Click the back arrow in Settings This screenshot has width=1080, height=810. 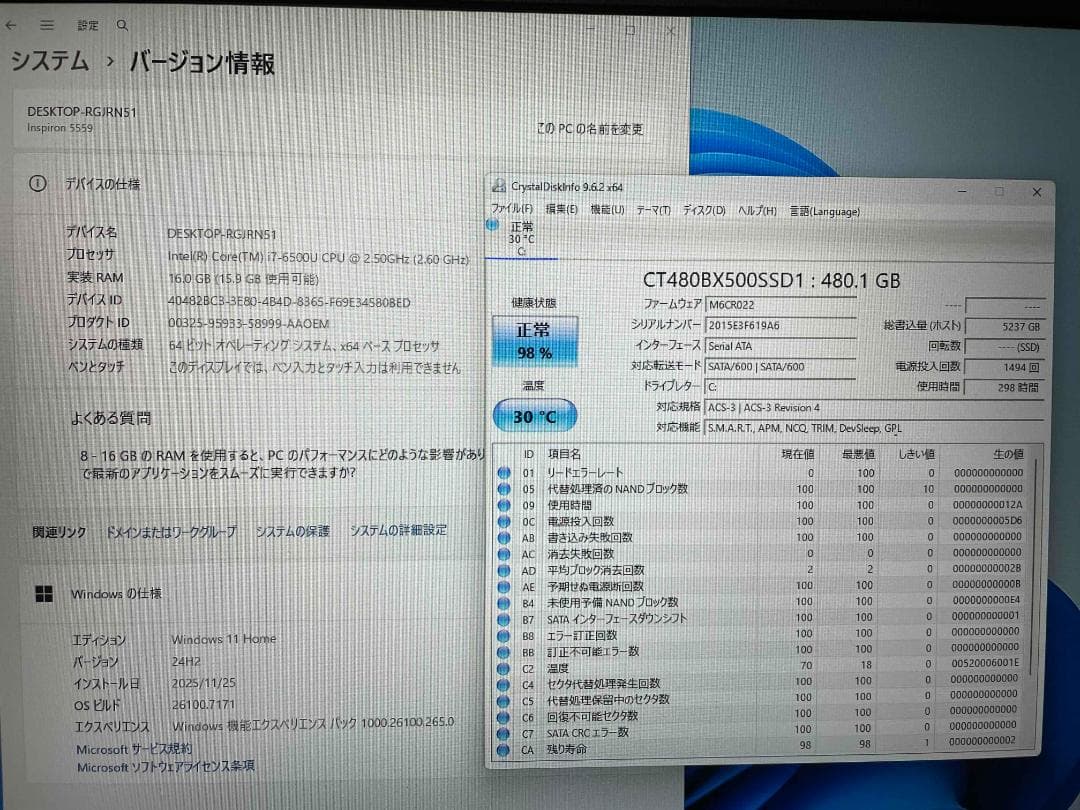[x=11, y=25]
